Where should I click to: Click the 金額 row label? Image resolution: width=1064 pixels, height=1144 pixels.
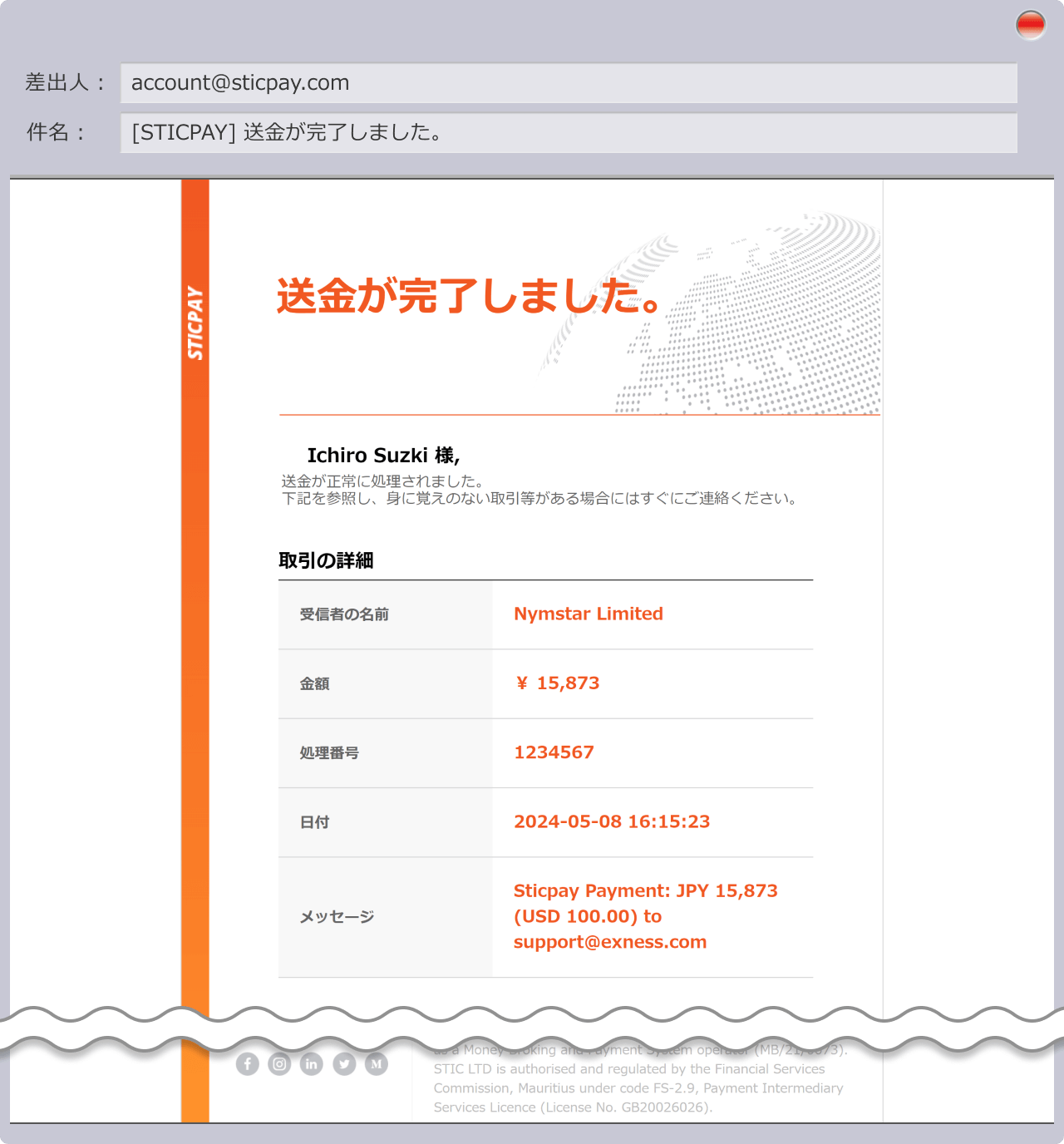click(x=314, y=683)
